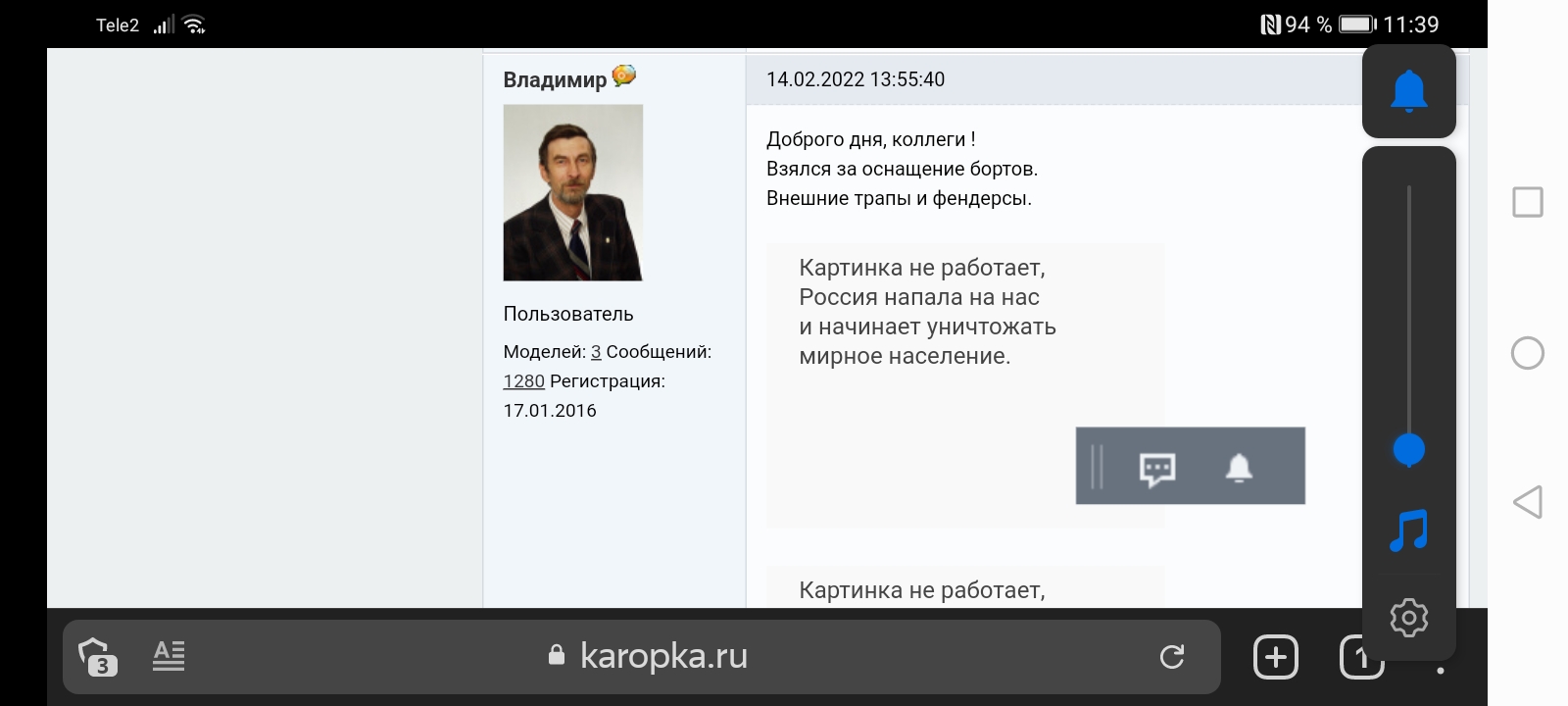Viewport: 1568px width, 706px height.
Task: Click the volume slider handle
Action: pos(1408,450)
